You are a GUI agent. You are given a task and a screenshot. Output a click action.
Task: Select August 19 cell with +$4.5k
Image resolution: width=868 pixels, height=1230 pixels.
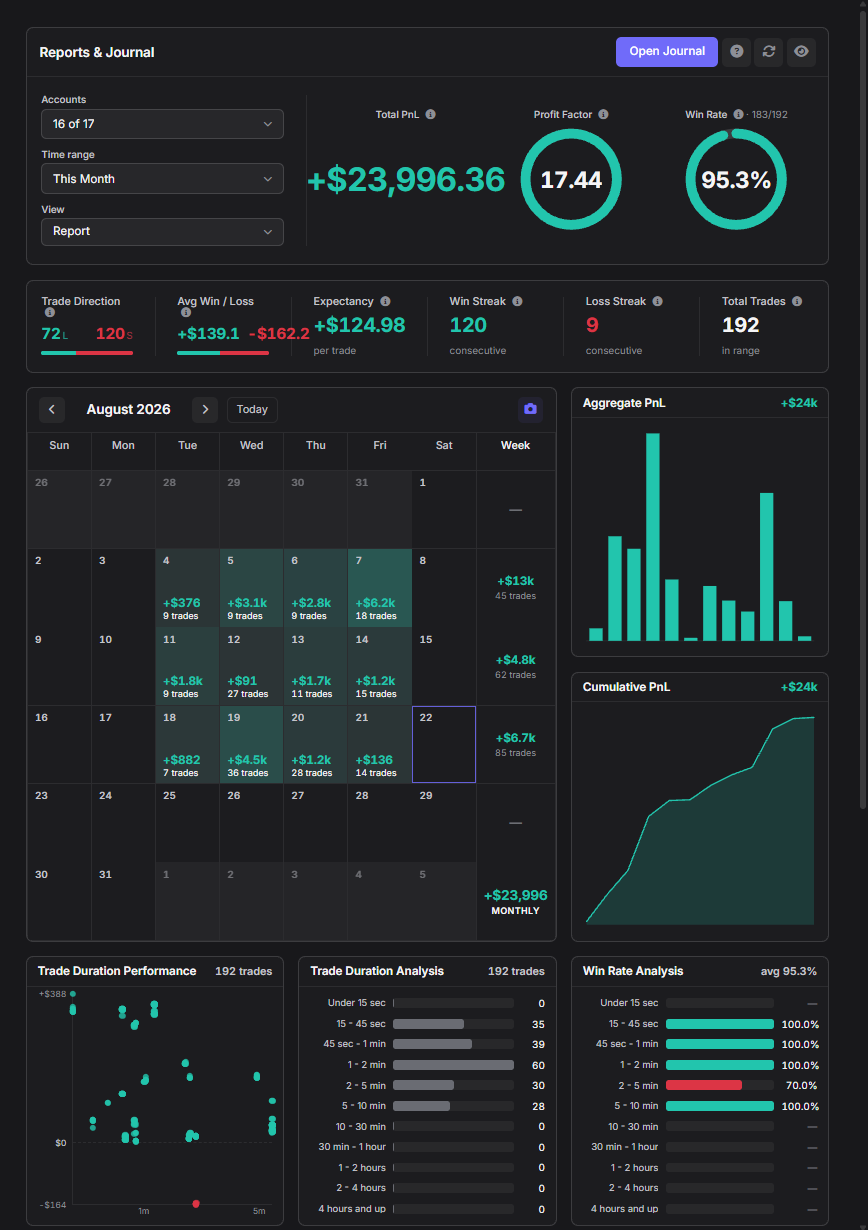tap(251, 744)
